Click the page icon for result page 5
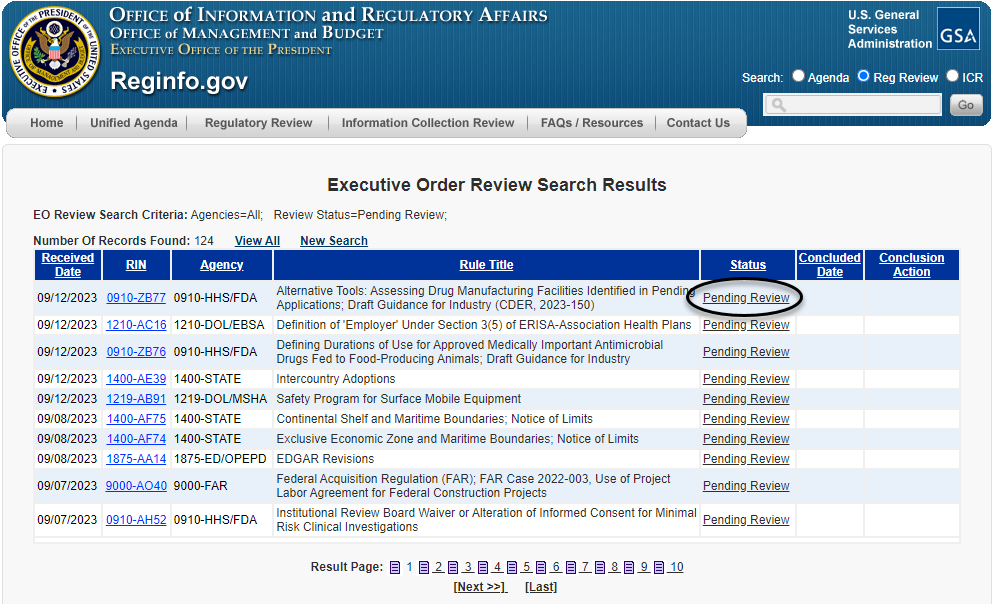Viewport: 992px width, 604px height. coord(512,567)
